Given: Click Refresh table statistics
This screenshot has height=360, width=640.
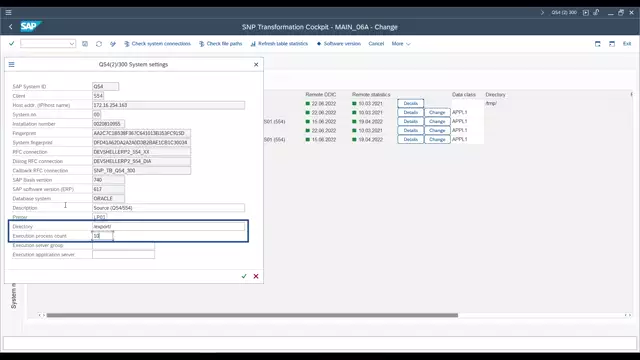Looking at the screenshot, I should tap(279, 44).
